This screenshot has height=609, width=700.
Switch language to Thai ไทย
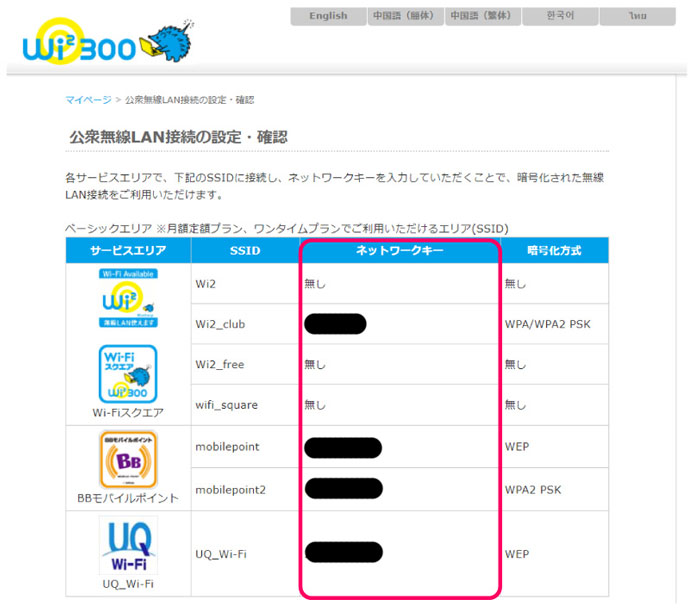[x=638, y=16]
